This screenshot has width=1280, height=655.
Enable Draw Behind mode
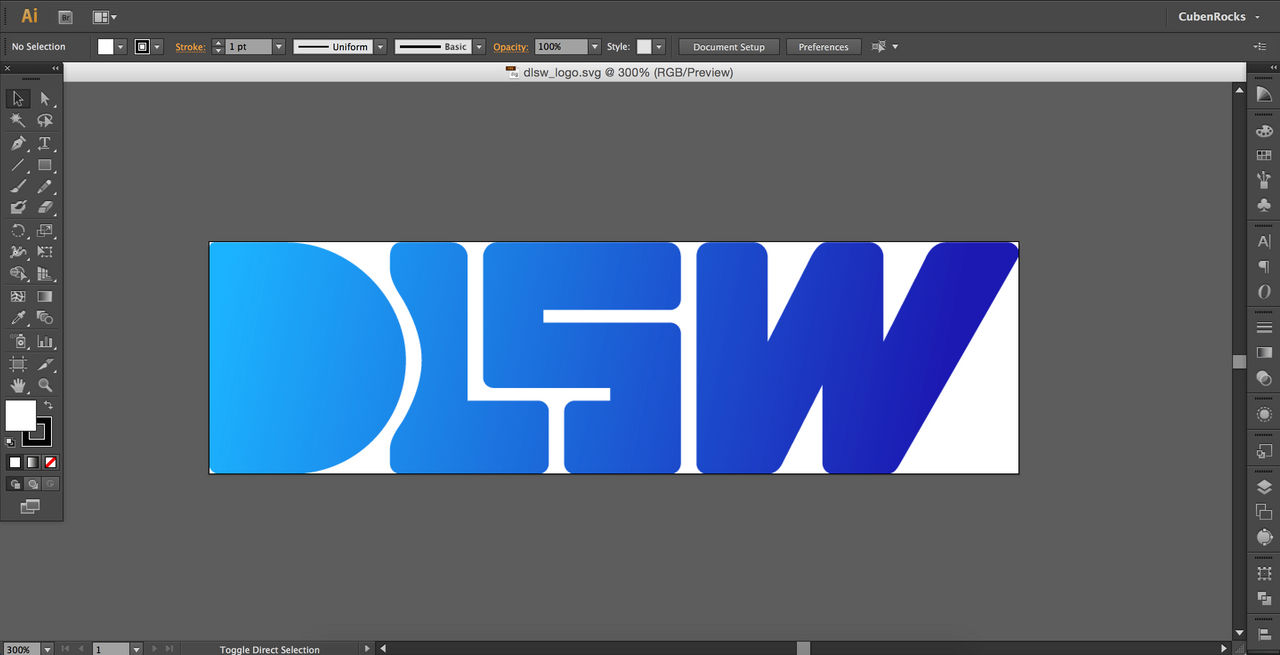coord(33,484)
